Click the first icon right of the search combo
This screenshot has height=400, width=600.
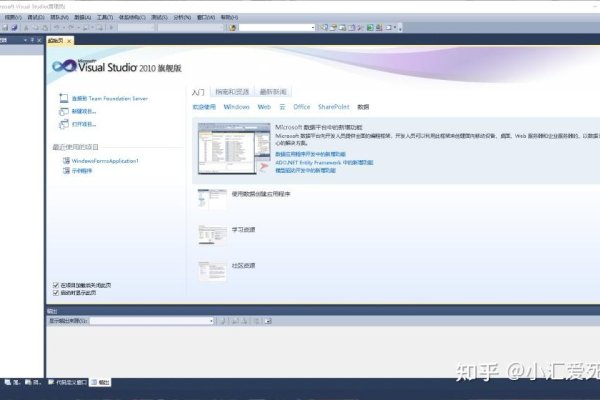324,28
